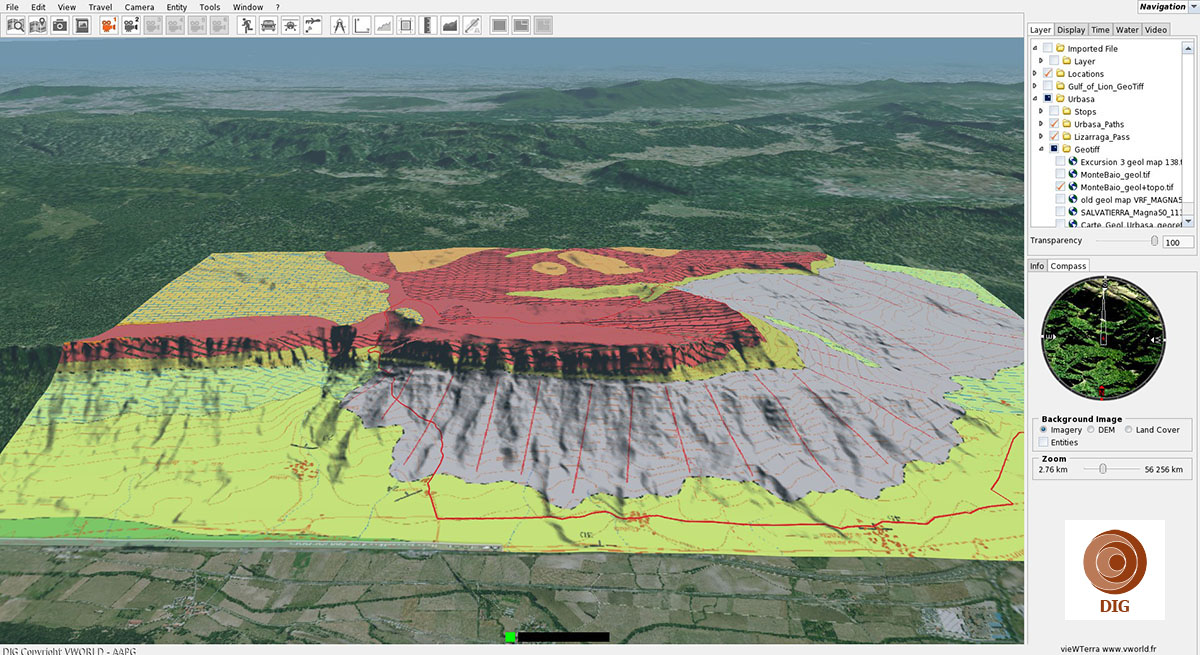Select the airplane flight mode icon
Image resolution: width=1200 pixels, height=655 pixels.
click(x=290, y=26)
